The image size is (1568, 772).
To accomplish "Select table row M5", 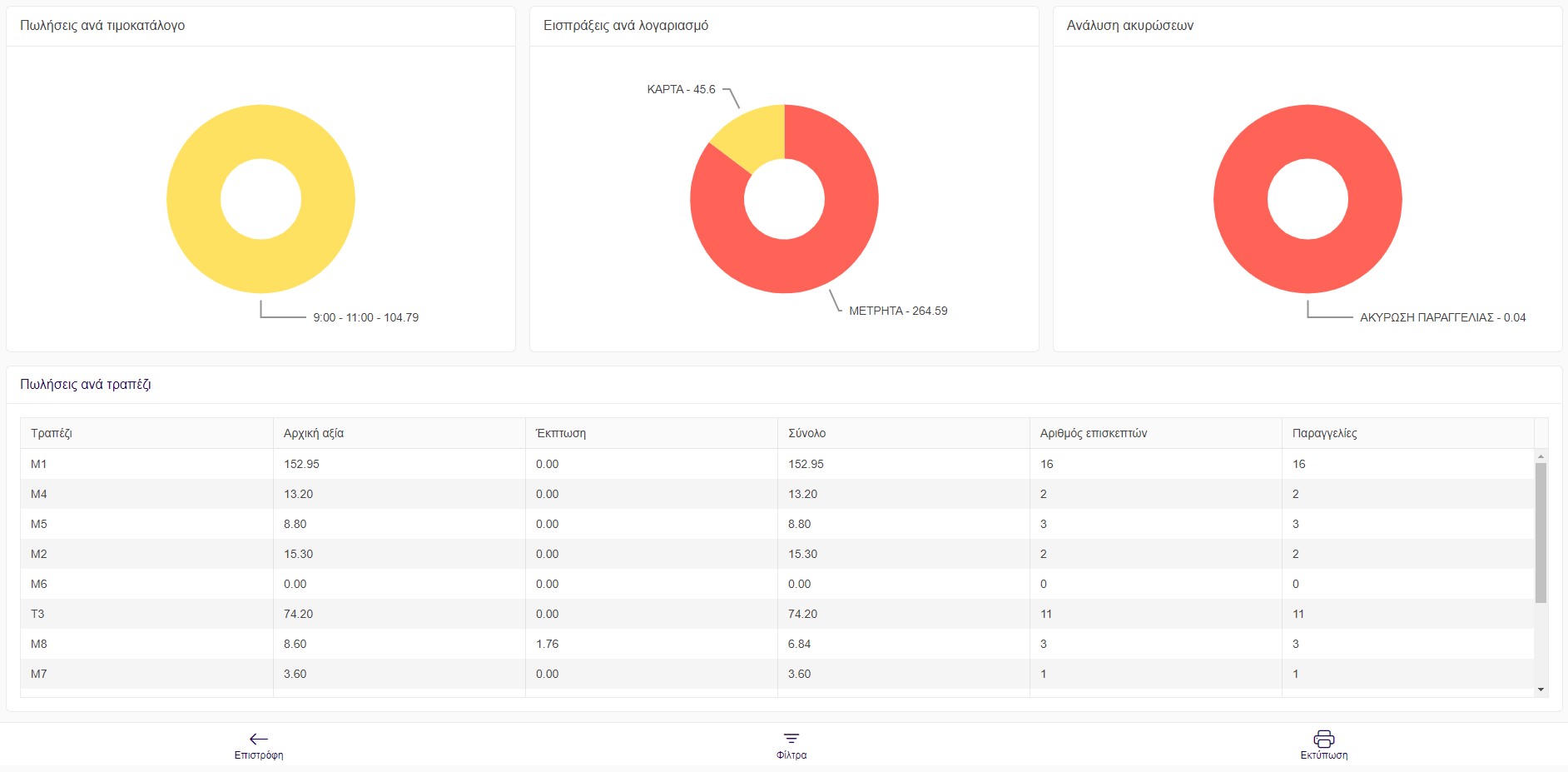I will click(777, 524).
